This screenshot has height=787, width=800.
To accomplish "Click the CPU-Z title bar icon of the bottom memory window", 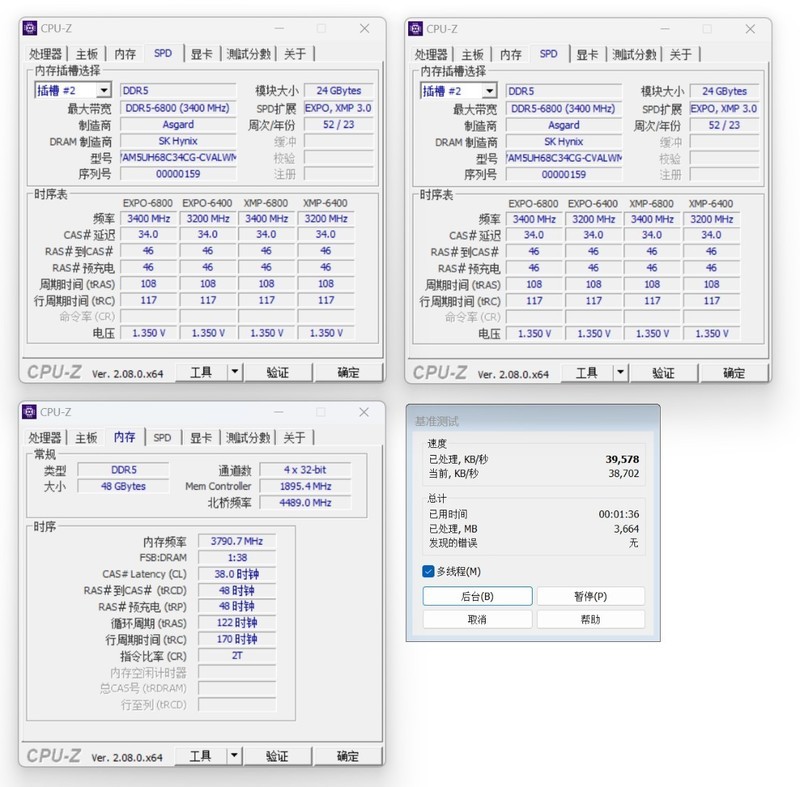I will pyautogui.click(x=29, y=411).
